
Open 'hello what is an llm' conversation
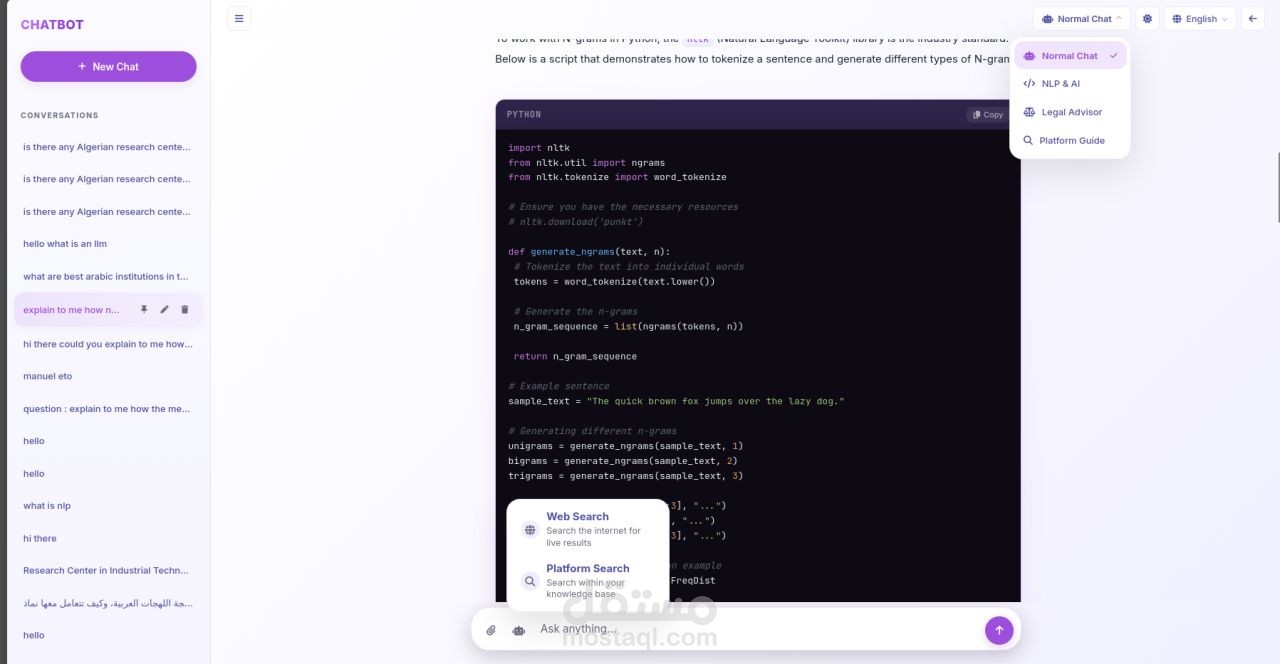pos(108,244)
